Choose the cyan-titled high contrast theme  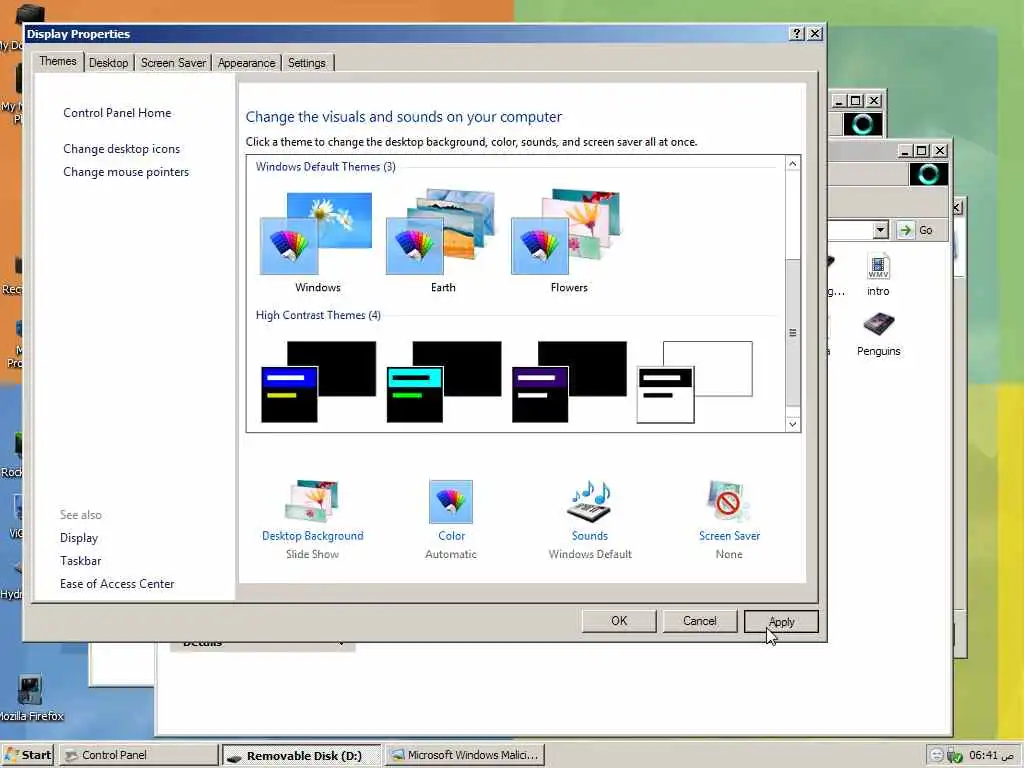click(443, 381)
